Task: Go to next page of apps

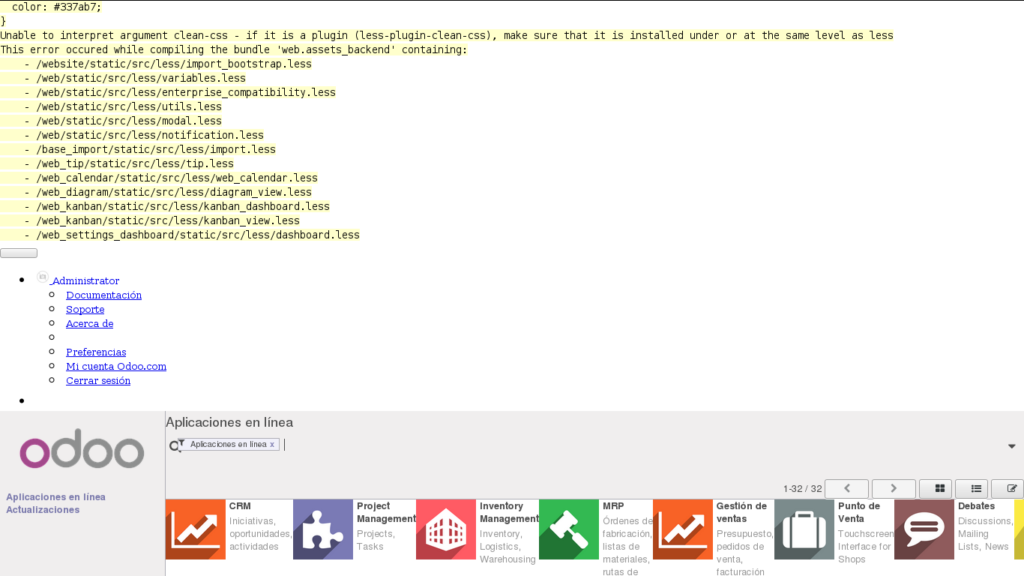Action: click(x=893, y=488)
